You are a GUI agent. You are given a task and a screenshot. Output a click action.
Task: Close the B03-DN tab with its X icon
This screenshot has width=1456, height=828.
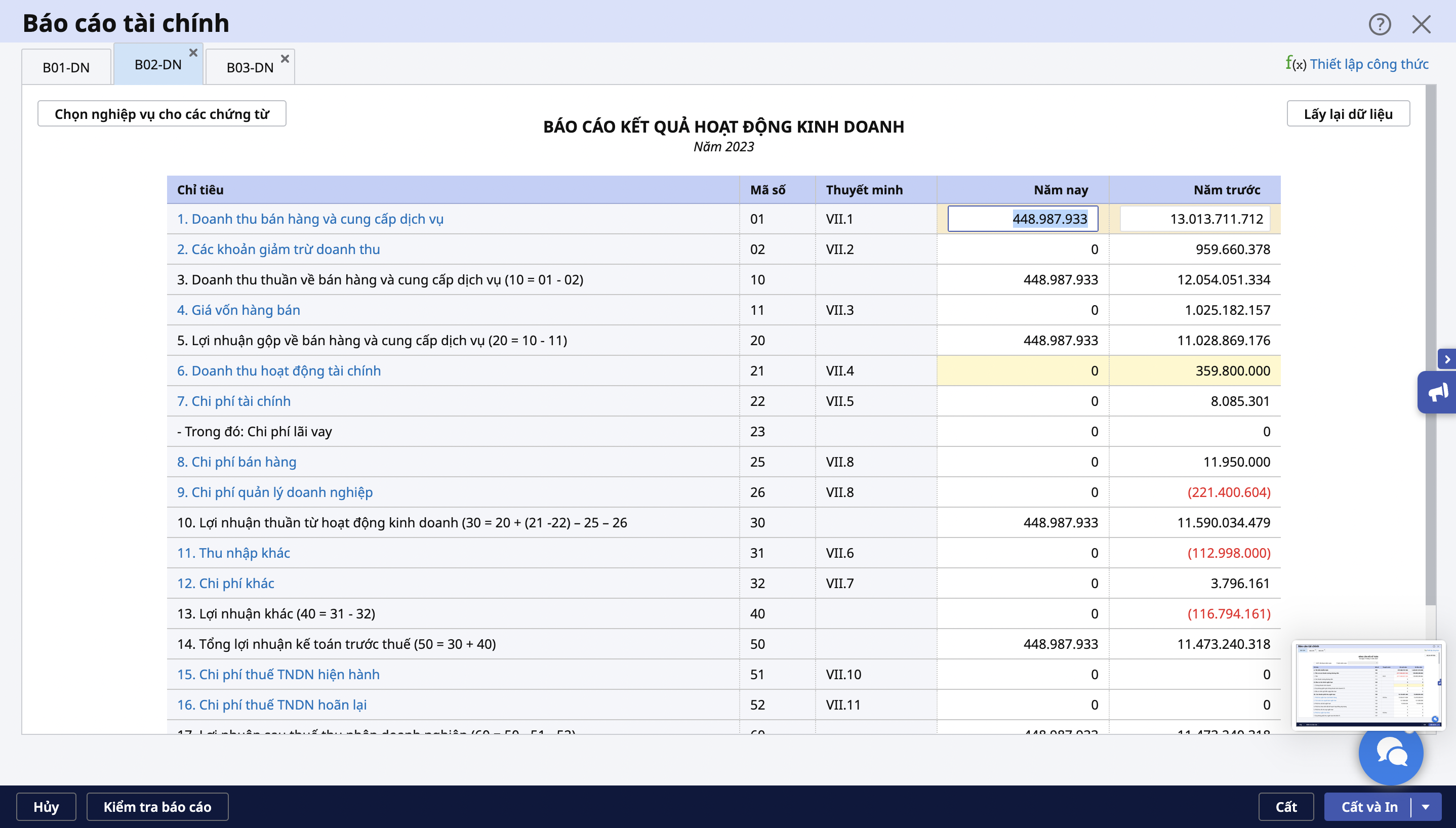click(x=285, y=59)
